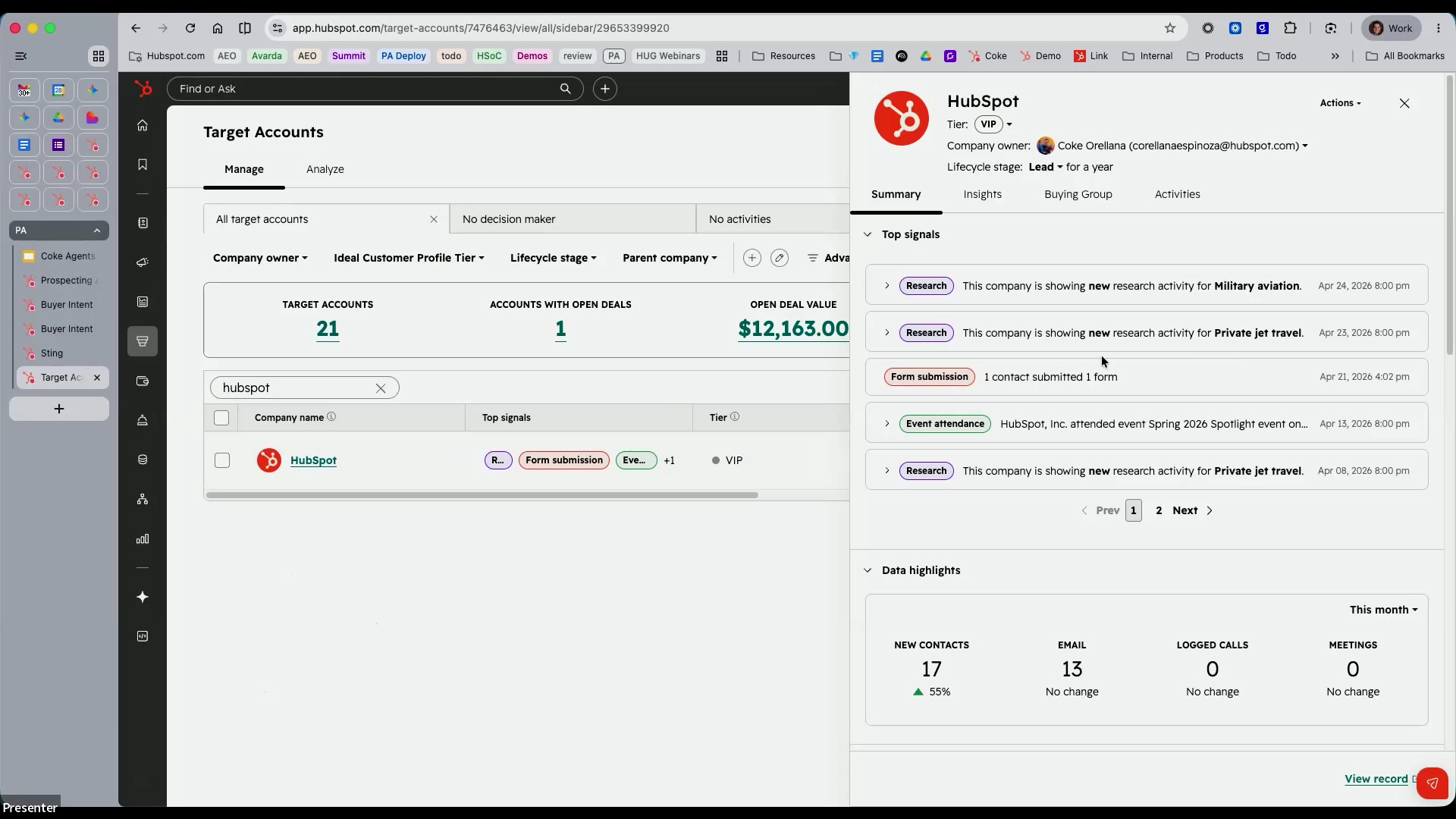Viewport: 1456px width, 819px height.
Task: Click horizontal scrollbar under accounts table
Action: [482, 495]
